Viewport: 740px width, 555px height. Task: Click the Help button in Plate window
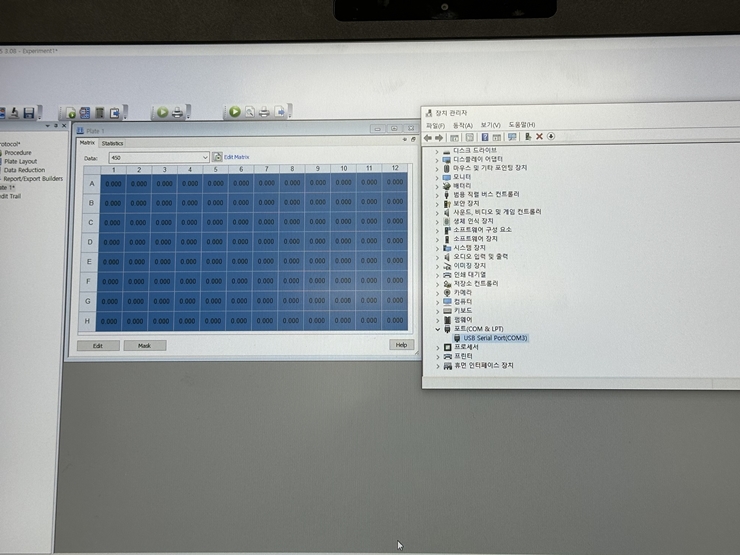[401, 345]
